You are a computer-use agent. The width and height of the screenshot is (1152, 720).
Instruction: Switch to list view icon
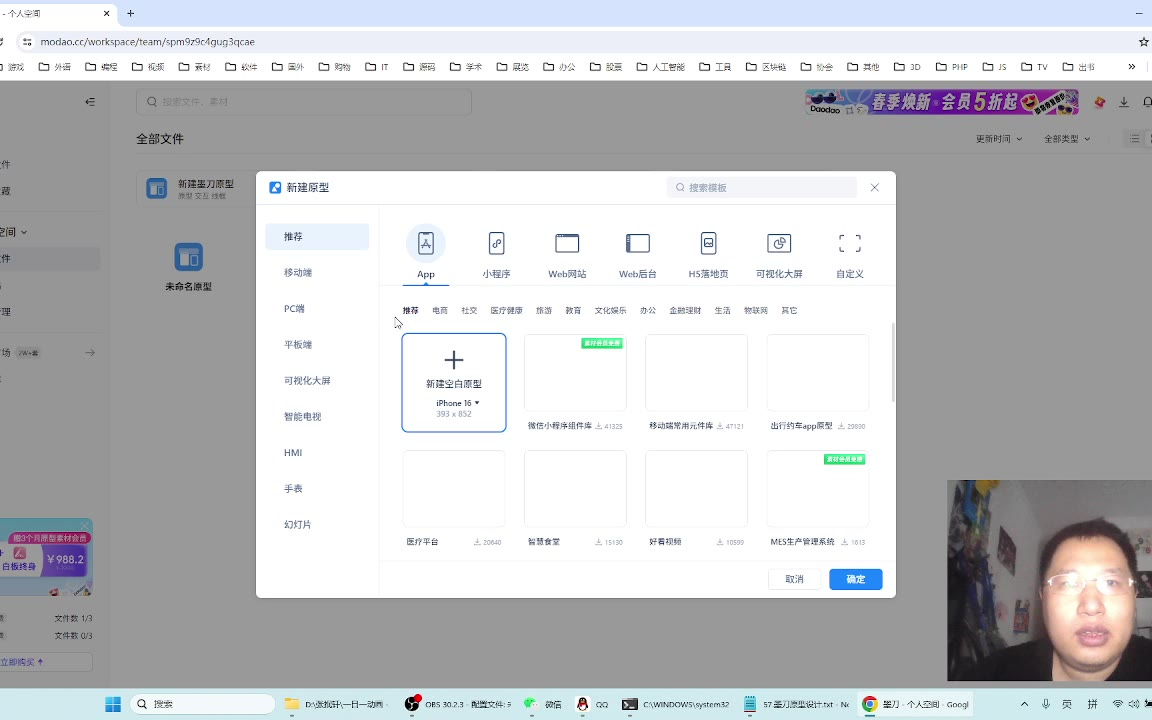(x=1134, y=139)
